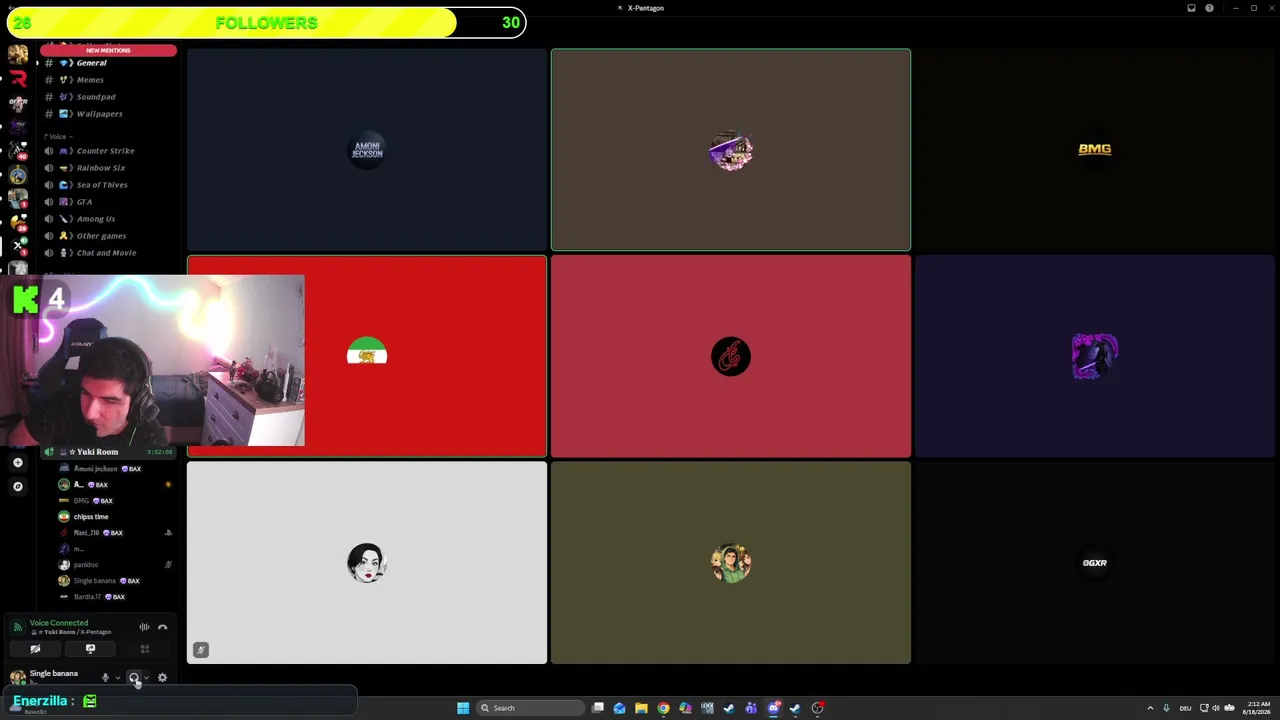The image size is (1280, 720).
Task: Focus the red tile with calligraphy avatar
Action: click(x=731, y=357)
